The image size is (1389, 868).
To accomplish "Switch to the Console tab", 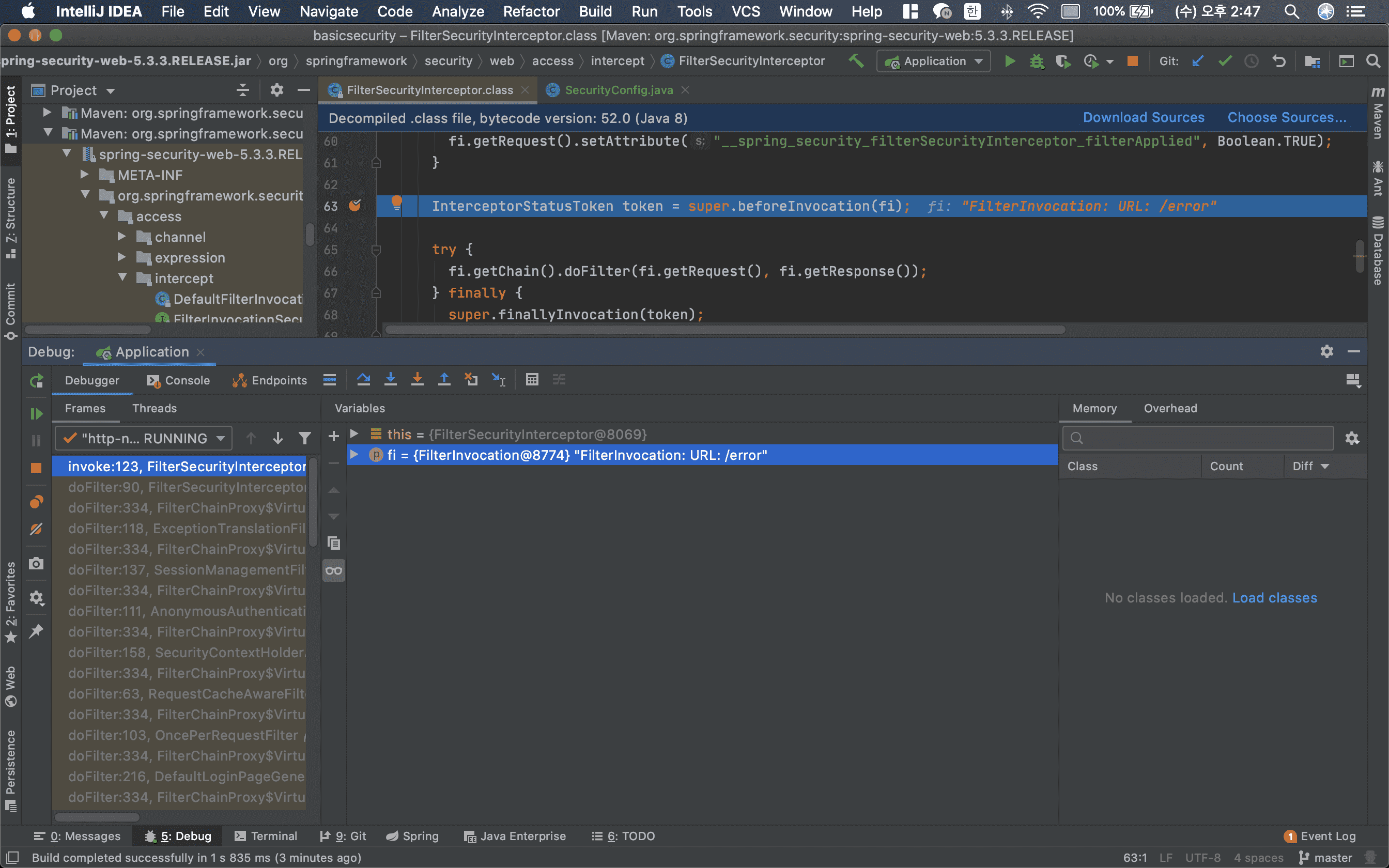I will [x=178, y=380].
